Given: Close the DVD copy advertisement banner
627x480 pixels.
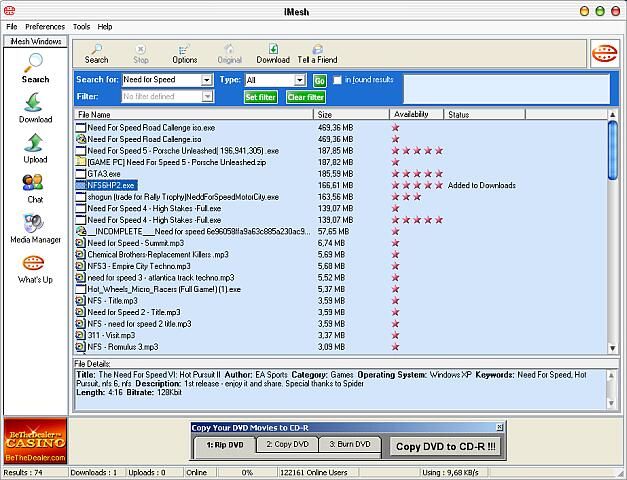Looking at the screenshot, I should coord(500,427).
